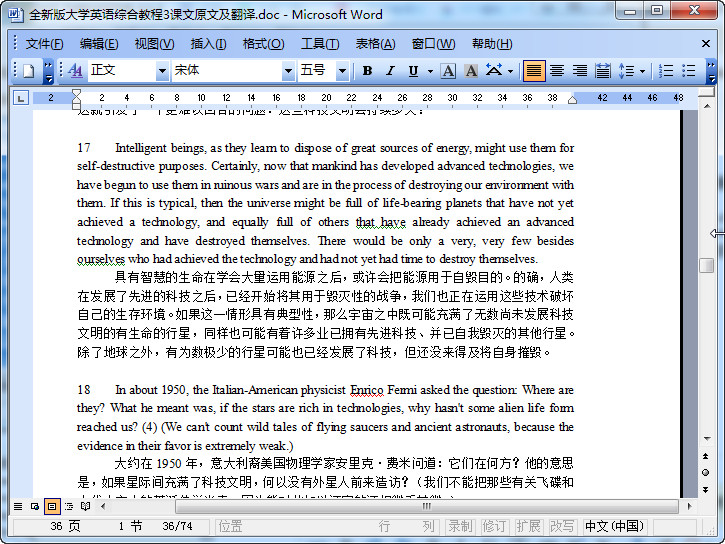Screen dimensions: 725x544
Task: Open the 文件(F) menu
Action: [x=44, y=44]
